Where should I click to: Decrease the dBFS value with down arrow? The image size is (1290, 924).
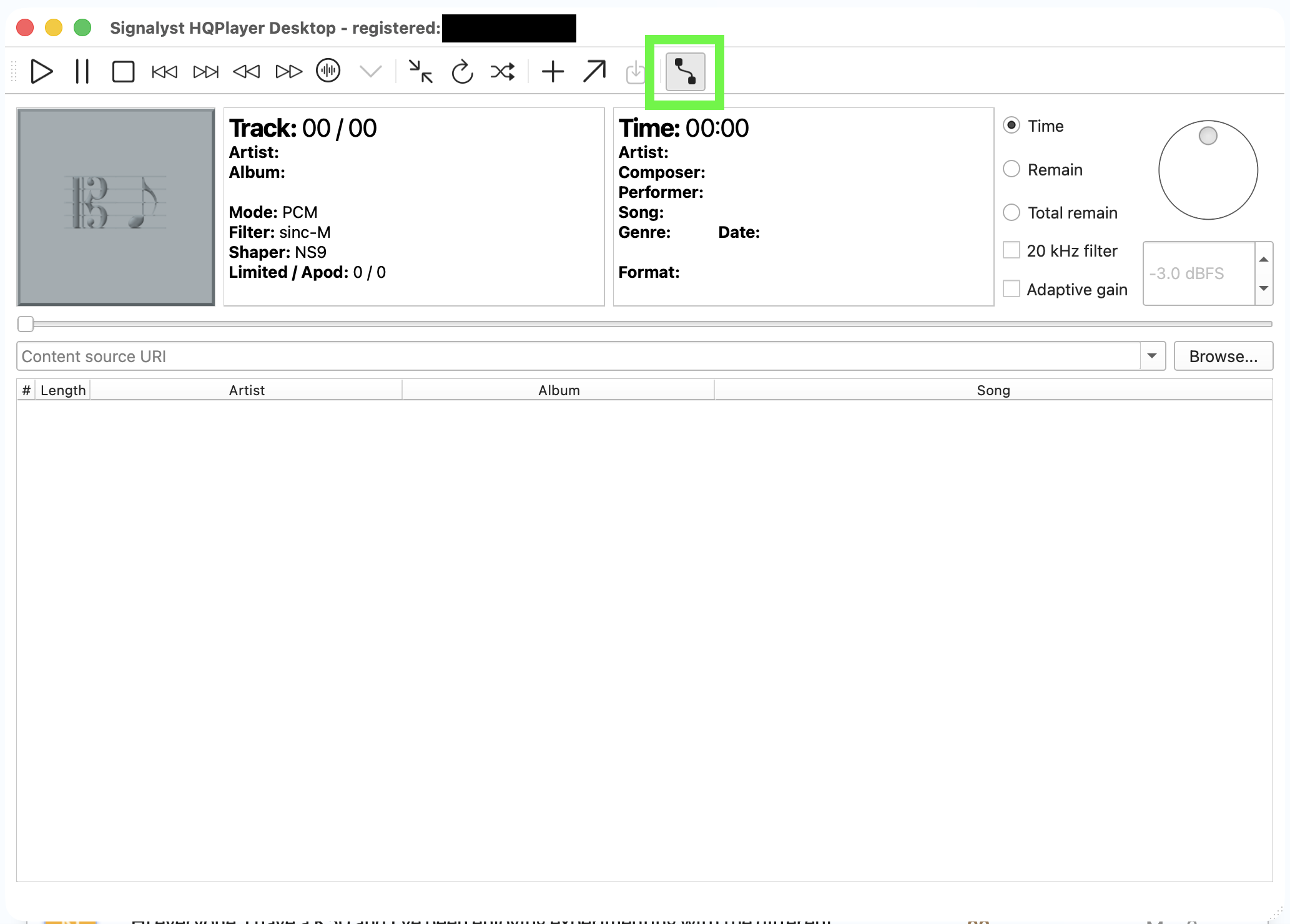1264,288
